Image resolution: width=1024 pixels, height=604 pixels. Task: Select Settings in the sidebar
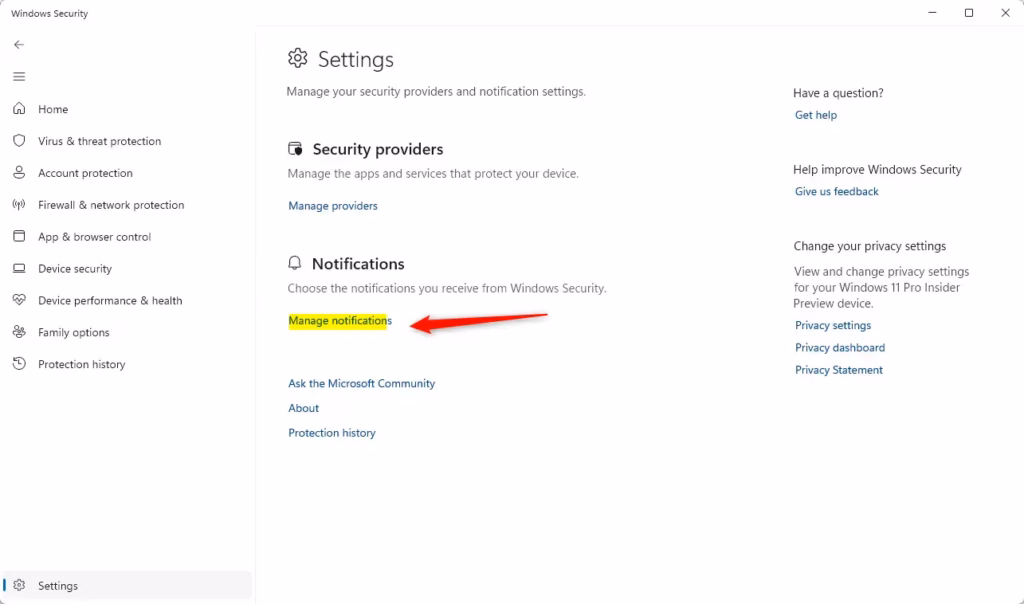point(57,586)
